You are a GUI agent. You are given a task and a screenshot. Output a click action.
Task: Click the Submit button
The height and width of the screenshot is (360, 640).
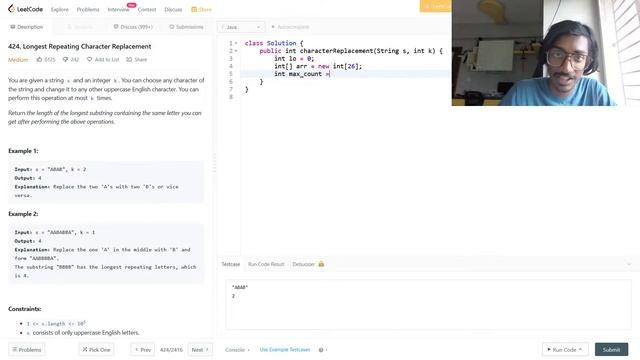[611, 350]
